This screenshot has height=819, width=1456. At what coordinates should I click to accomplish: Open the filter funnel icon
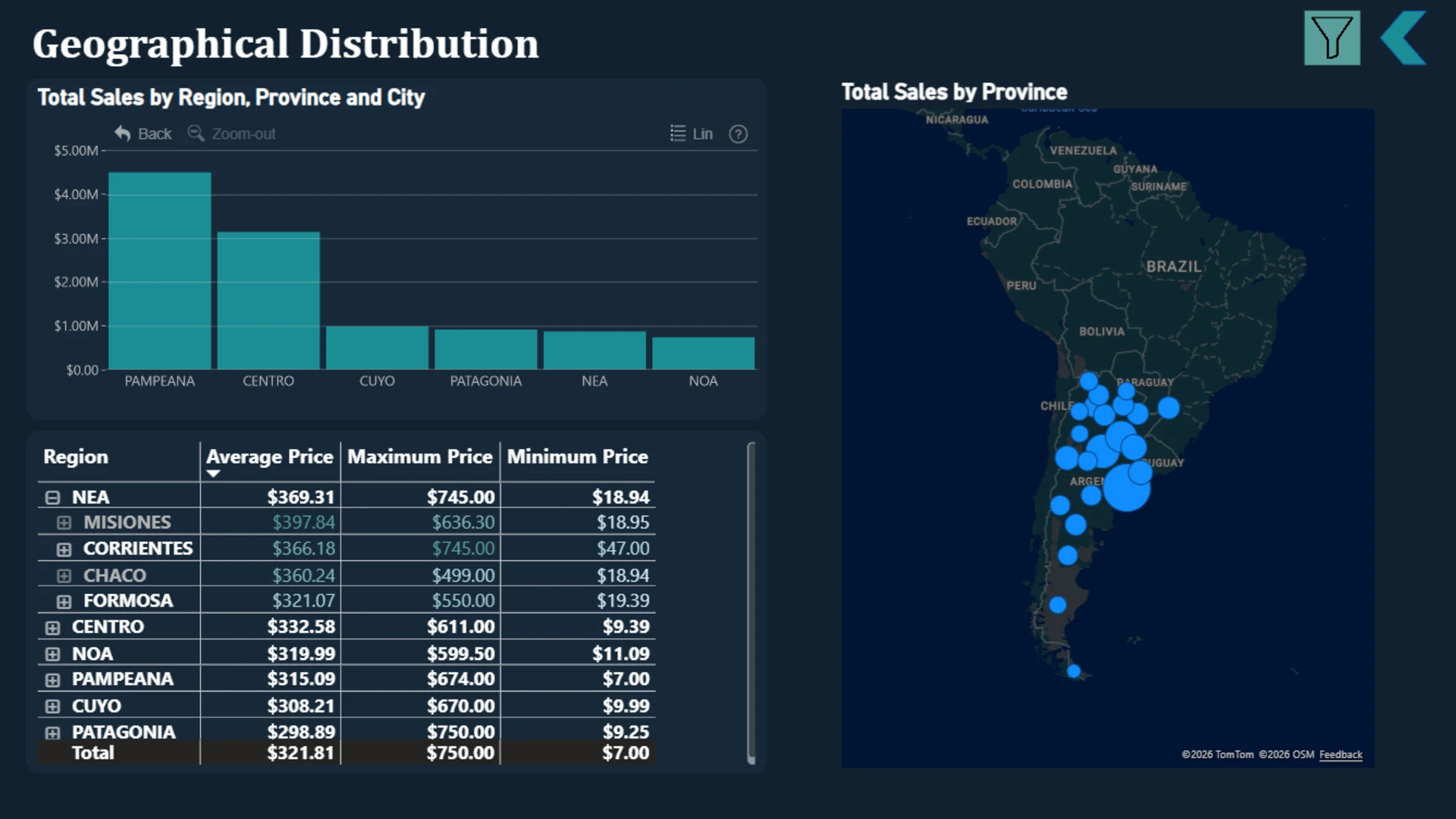pos(1332,38)
